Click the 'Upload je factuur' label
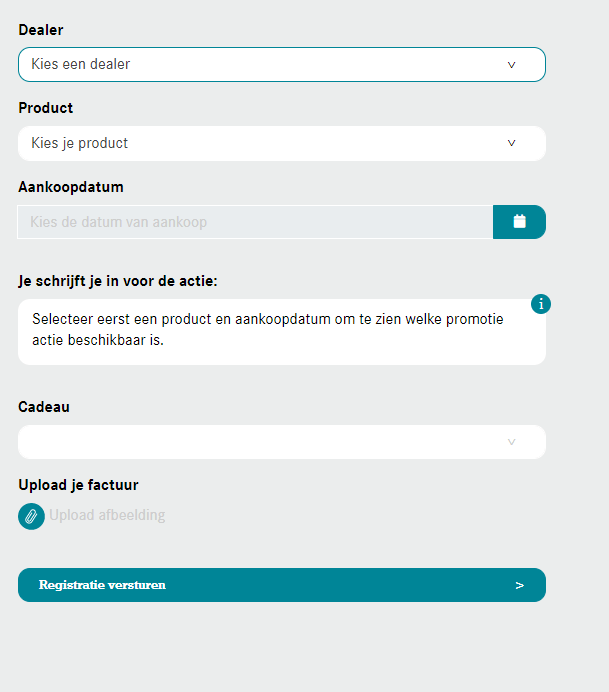The height and width of the screenshot is (692, 609). click(78, 485)
